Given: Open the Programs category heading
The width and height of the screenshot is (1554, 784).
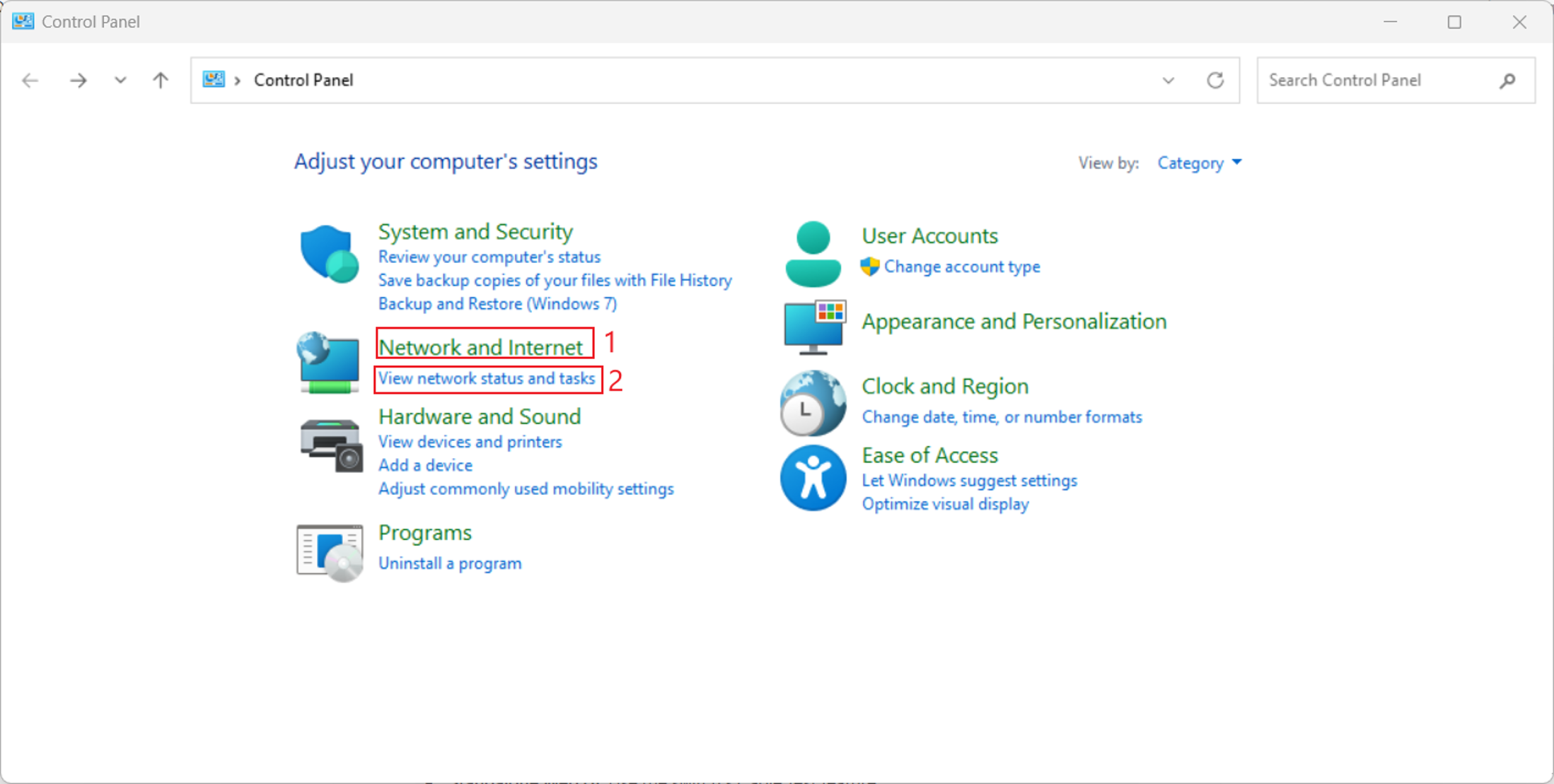Looking at the screenshot, I should tap(425, 532).
